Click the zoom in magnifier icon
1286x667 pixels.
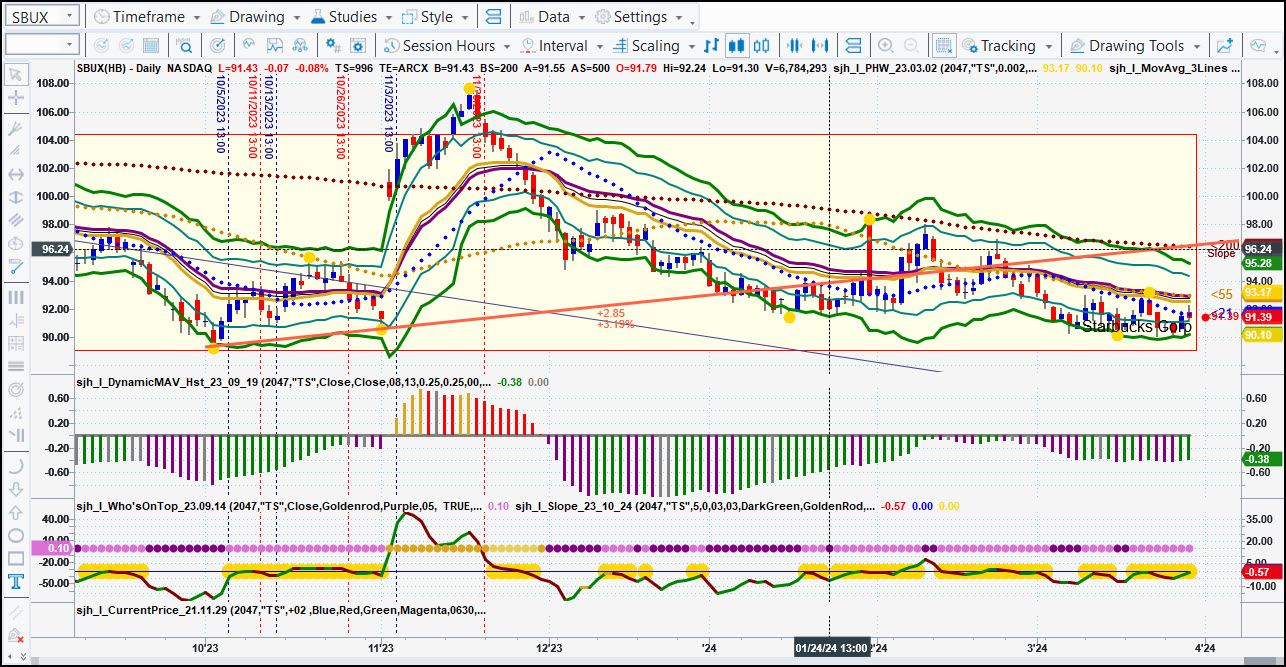886,46
